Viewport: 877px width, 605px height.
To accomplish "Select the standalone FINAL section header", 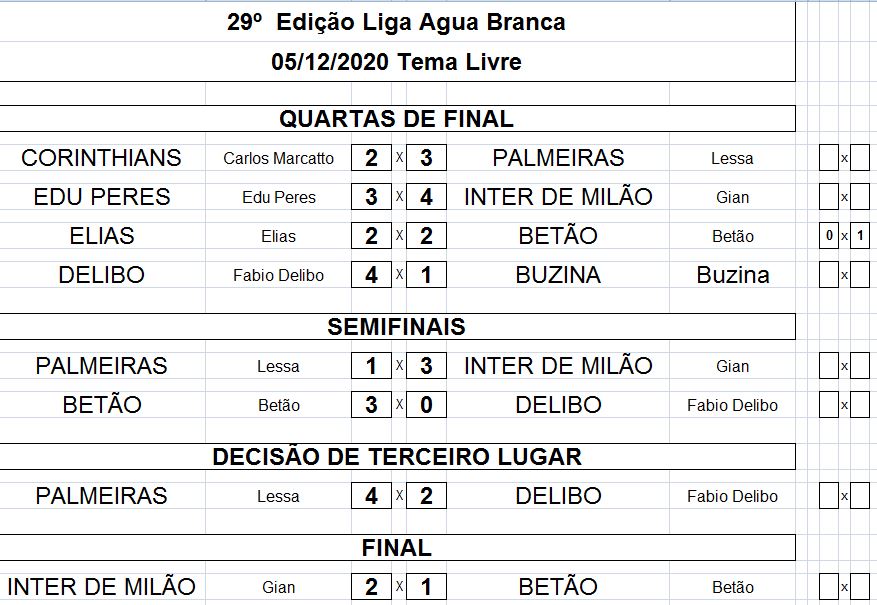I will tap(396, 548).
